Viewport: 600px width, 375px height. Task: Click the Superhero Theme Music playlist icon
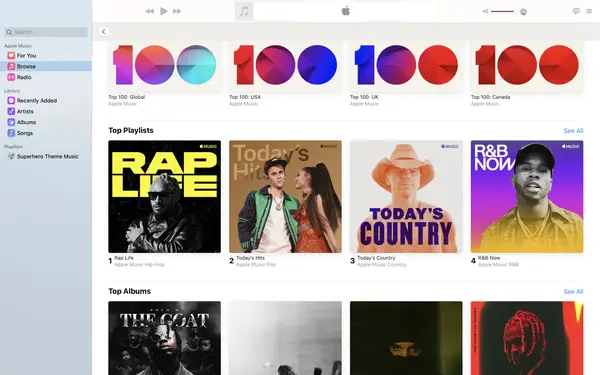(x=11, y=156)
